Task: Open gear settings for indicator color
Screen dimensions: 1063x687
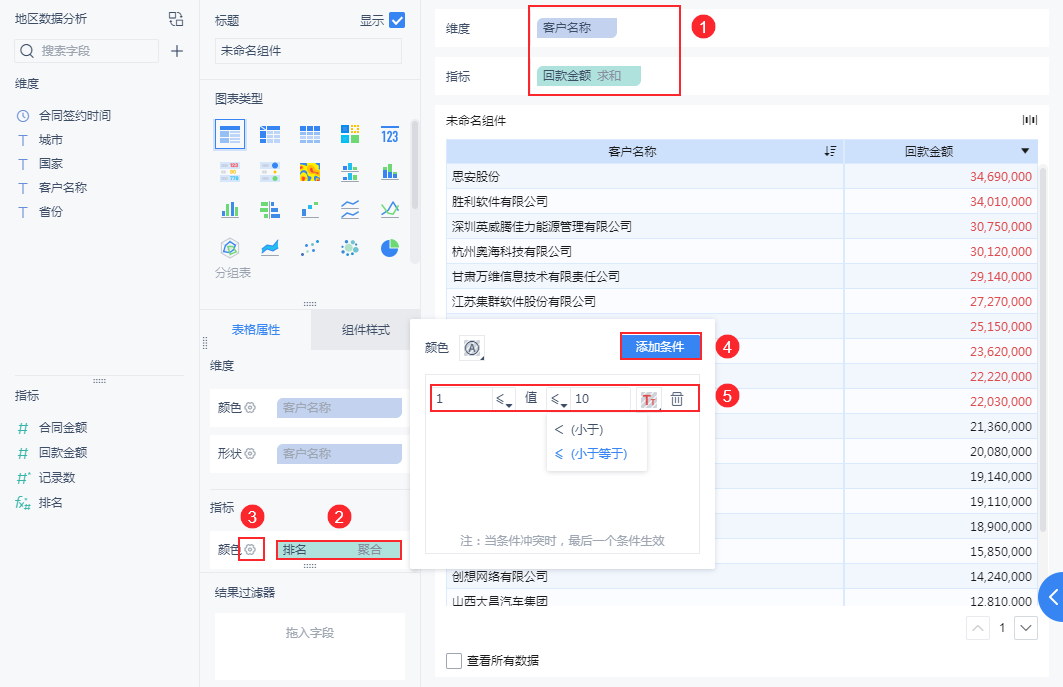Action: 250,549
